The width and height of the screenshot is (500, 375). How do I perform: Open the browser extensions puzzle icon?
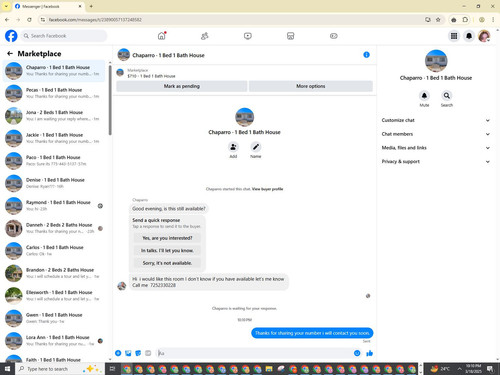(x=465, y=20)
